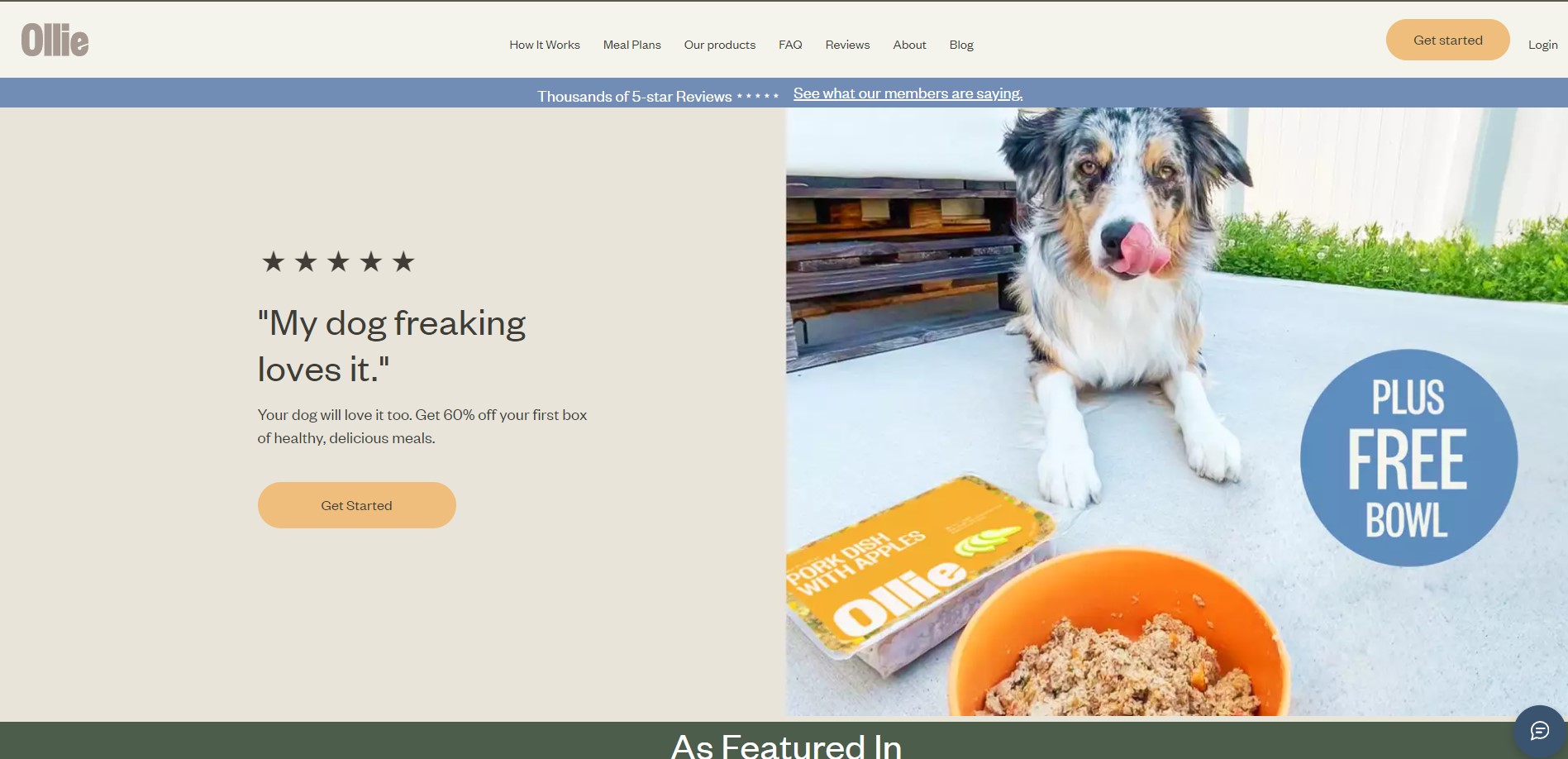Open the Reviews page

[x=847, y=45]
